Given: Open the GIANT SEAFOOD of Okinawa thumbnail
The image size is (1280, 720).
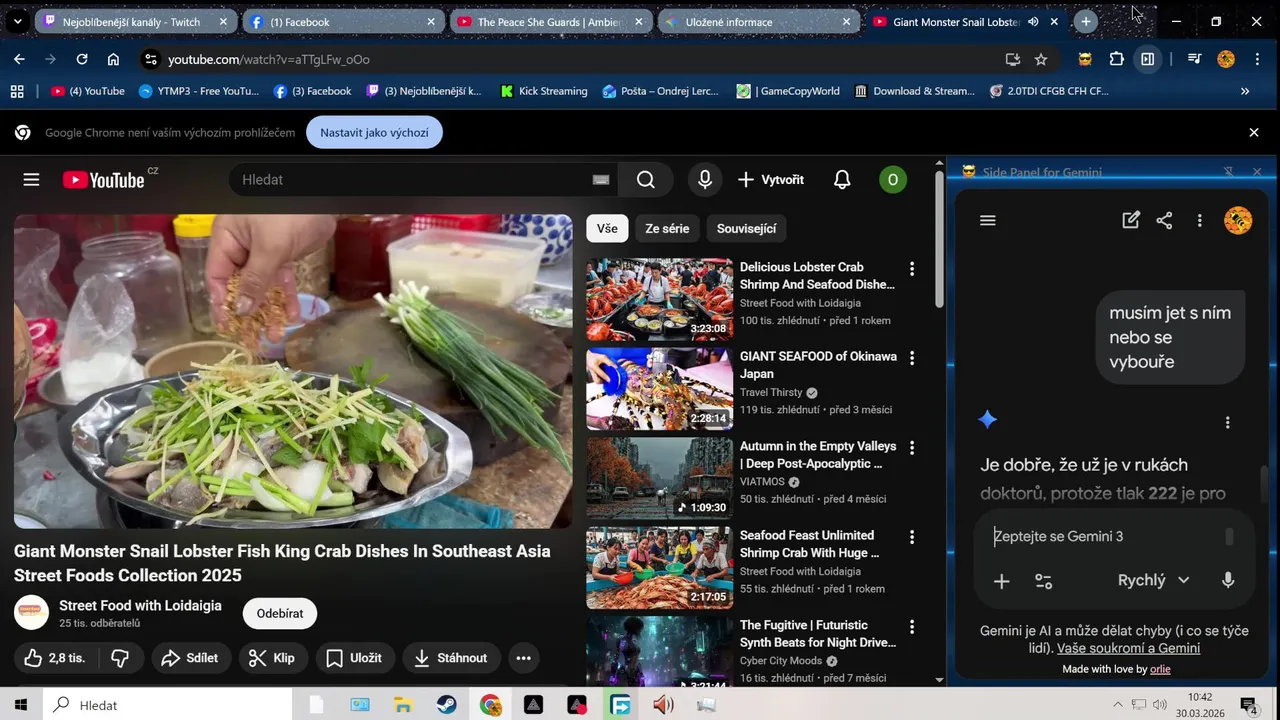Looking at the screenshot, I should tap(659, 389).
